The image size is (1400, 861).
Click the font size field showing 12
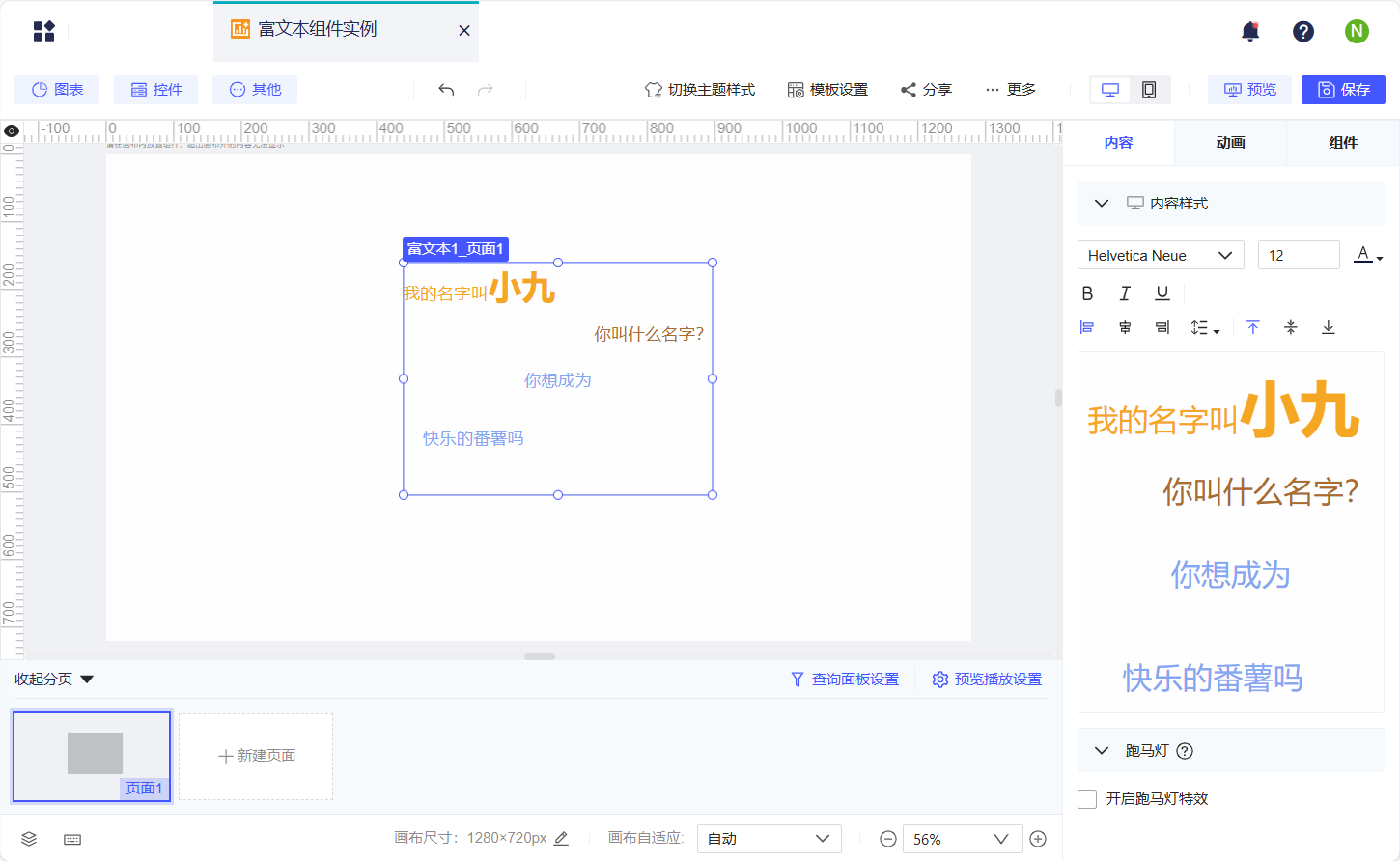click(x=1299, y=255)
